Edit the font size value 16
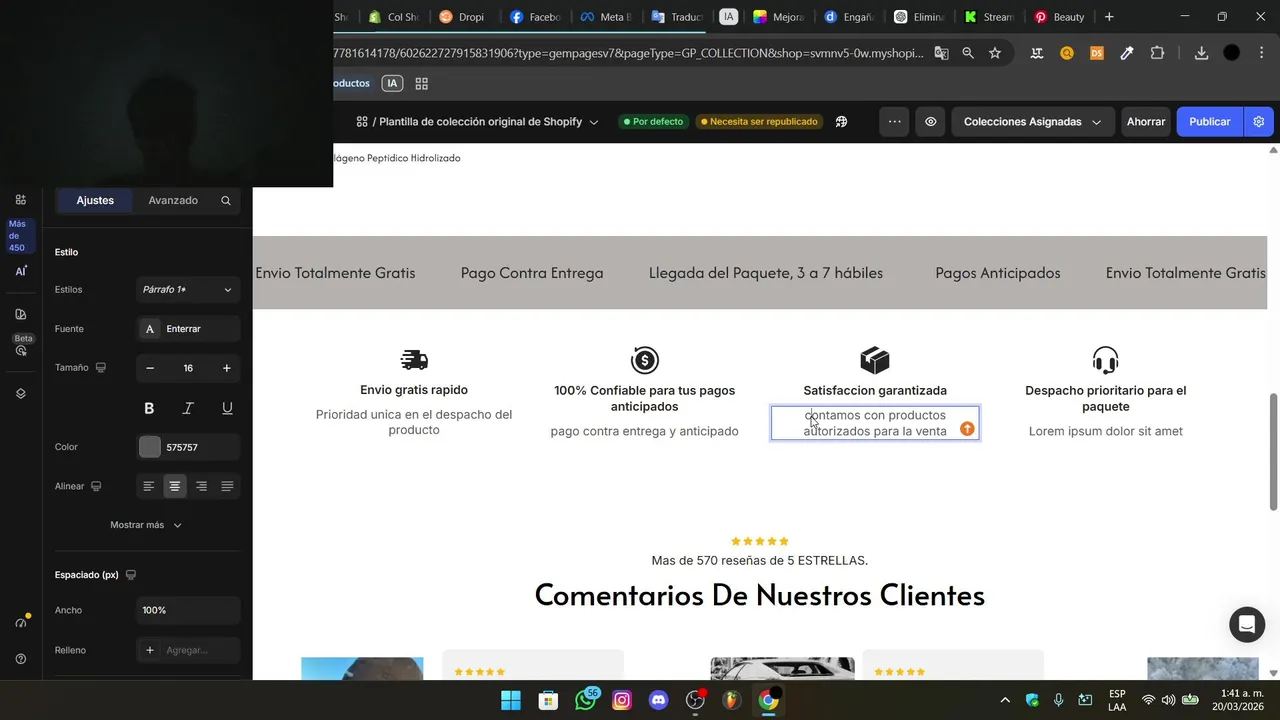 click(x=188, y=368)
